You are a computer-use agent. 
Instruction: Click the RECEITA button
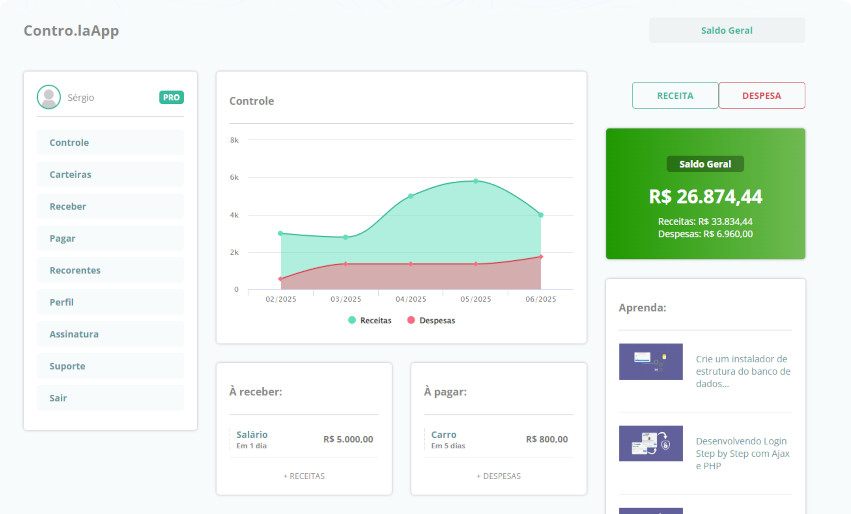tap(675, 96)
